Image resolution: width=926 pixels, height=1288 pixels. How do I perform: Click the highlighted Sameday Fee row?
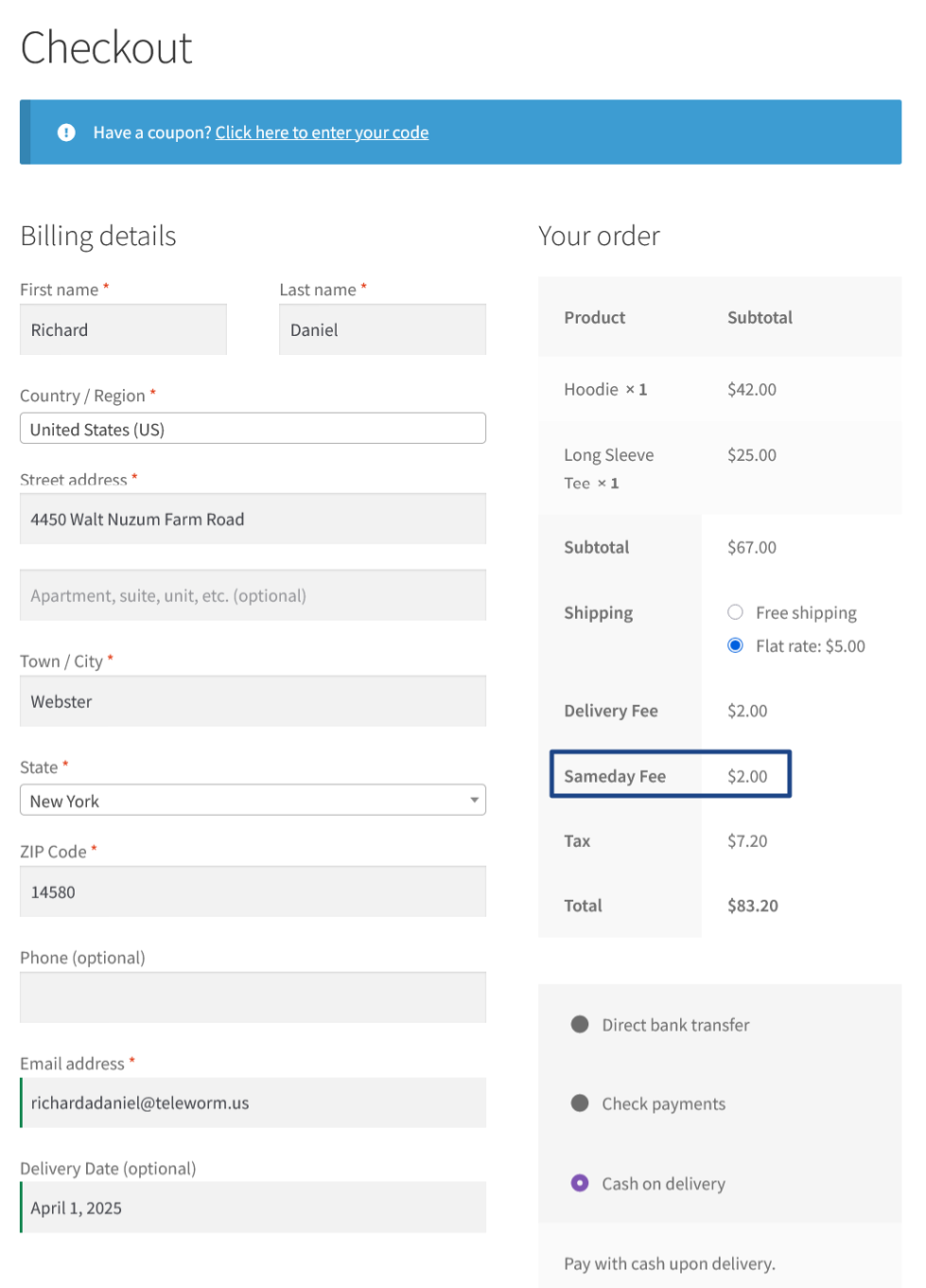point(670,775)
